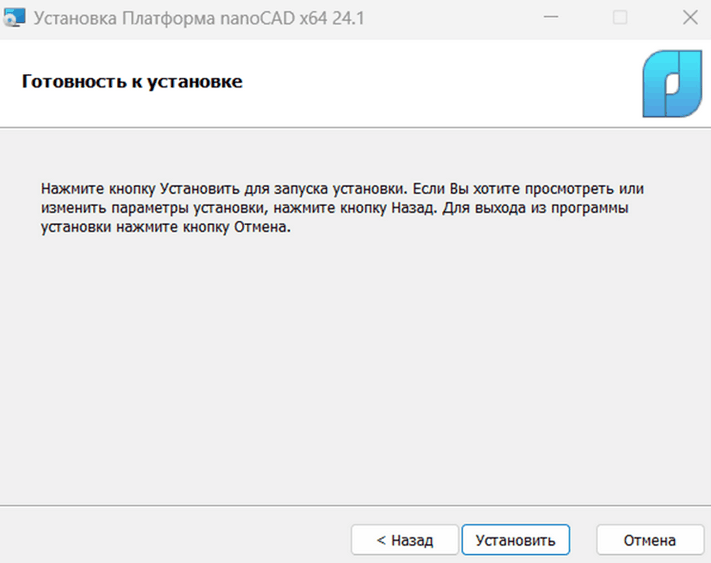Click the greyed-out maximize button
The height and width of the screenshot is (563, 711).
click(x=620, y=17)
